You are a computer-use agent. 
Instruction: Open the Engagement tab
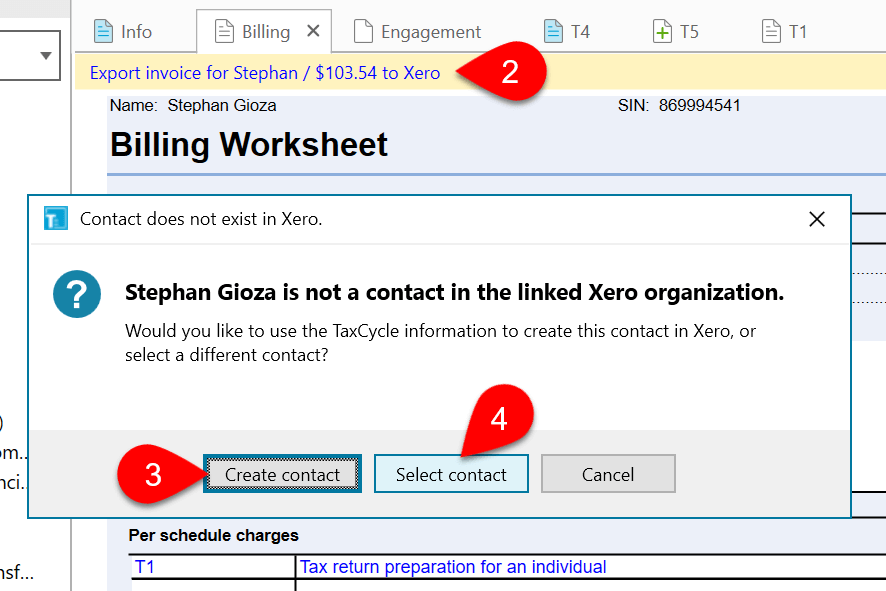point(418,32)
